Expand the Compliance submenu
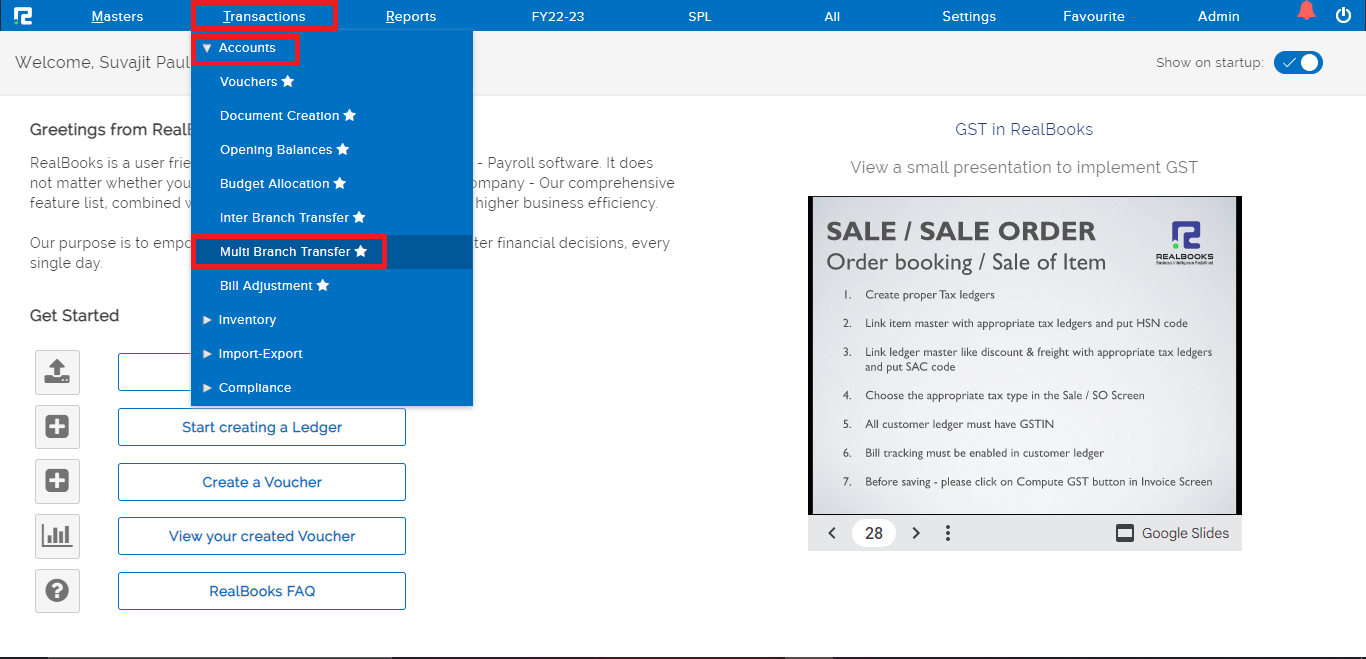 coord(254,388)
